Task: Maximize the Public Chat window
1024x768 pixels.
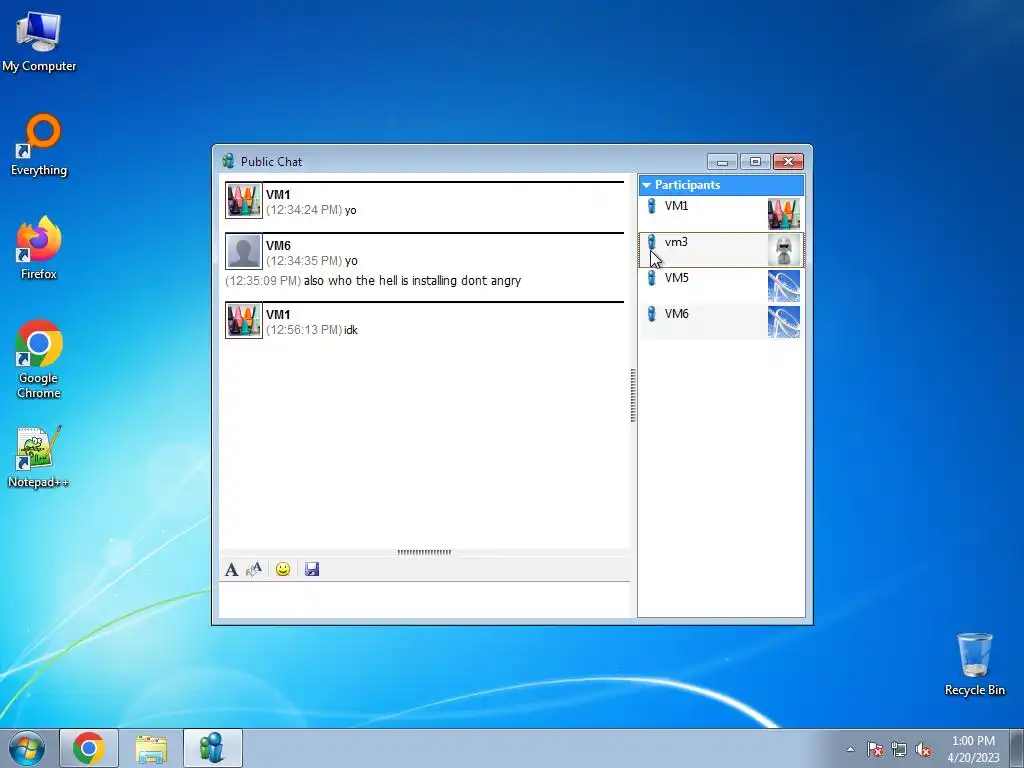Action: [755, 161]
